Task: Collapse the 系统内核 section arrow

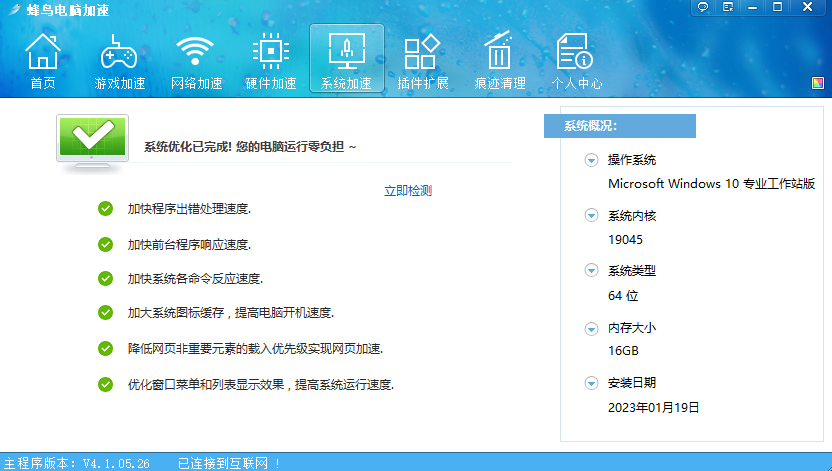Action: tap(591, 215)
